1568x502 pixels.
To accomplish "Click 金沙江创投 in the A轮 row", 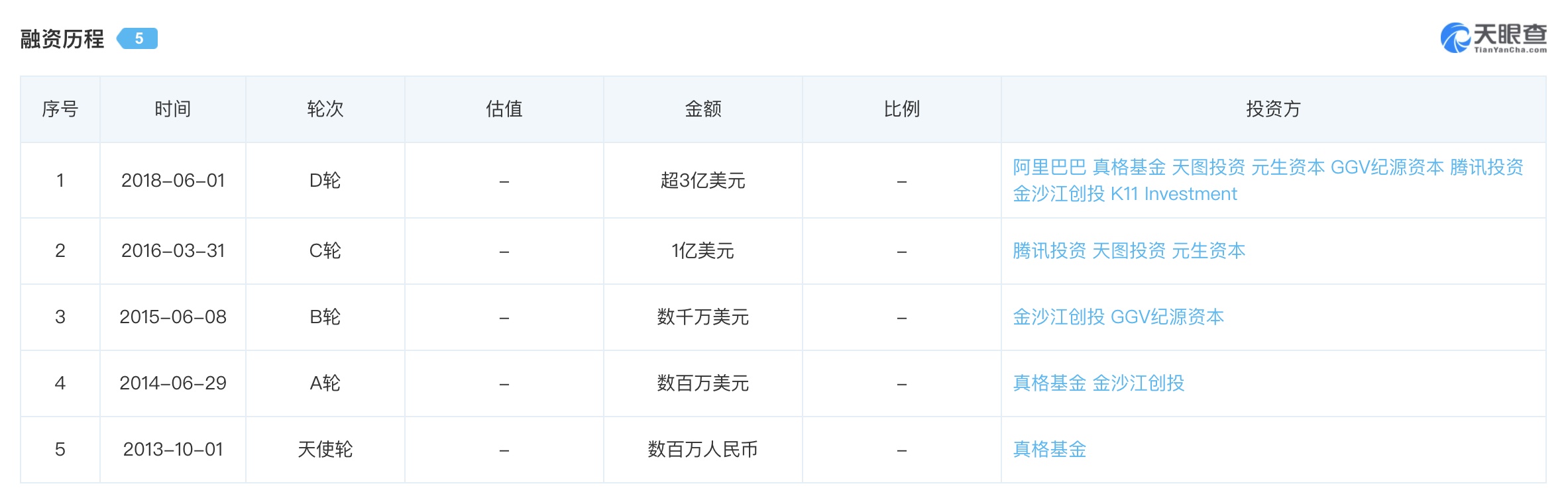I will pos(1138,383).
